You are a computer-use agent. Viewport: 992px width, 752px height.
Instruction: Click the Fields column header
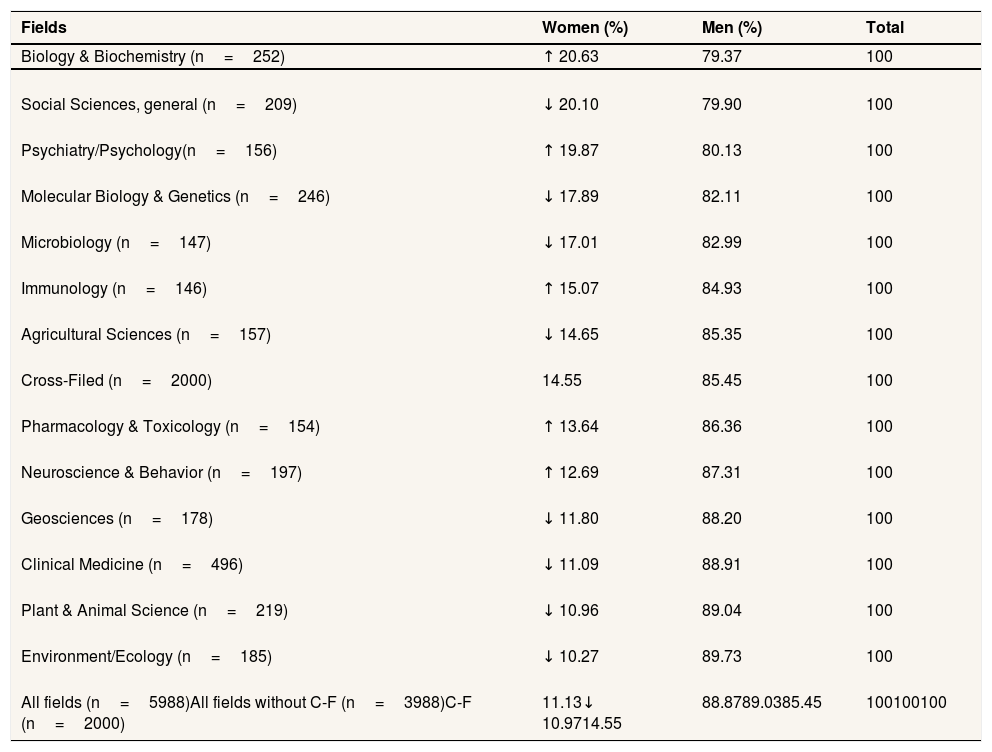coord(44,28)
